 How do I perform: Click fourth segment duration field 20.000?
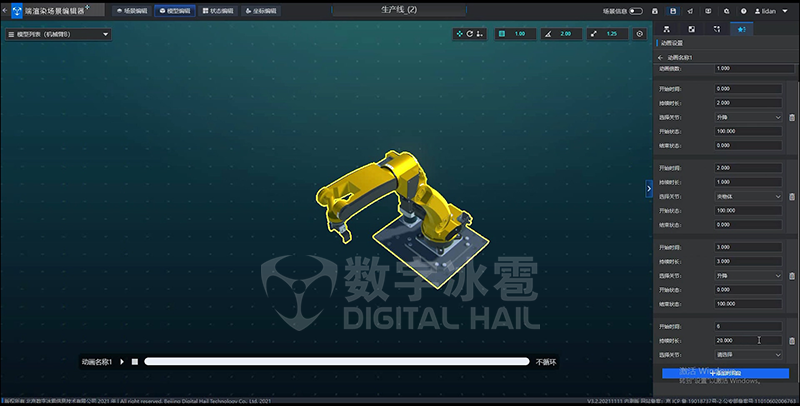747,341
